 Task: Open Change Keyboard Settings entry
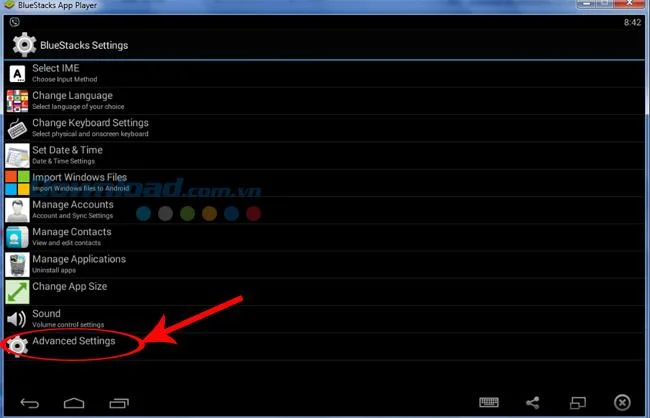point(325,128)
